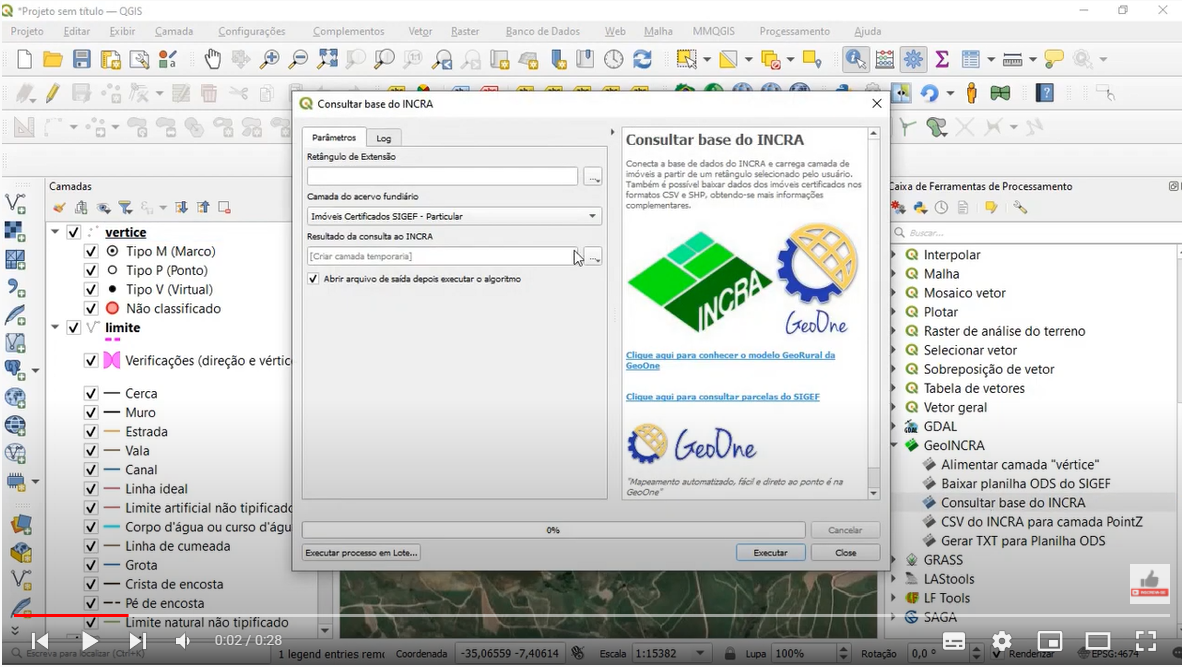Click the dialog help panel scrollbar
The width and height of the screenshot is (1182, 667).
coord(874,313)
